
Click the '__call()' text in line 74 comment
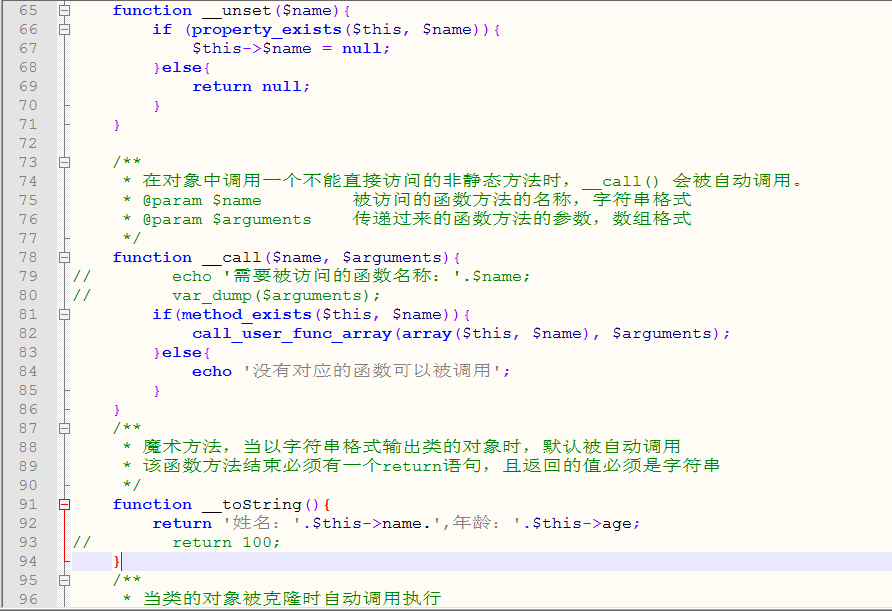coord(621,181)
